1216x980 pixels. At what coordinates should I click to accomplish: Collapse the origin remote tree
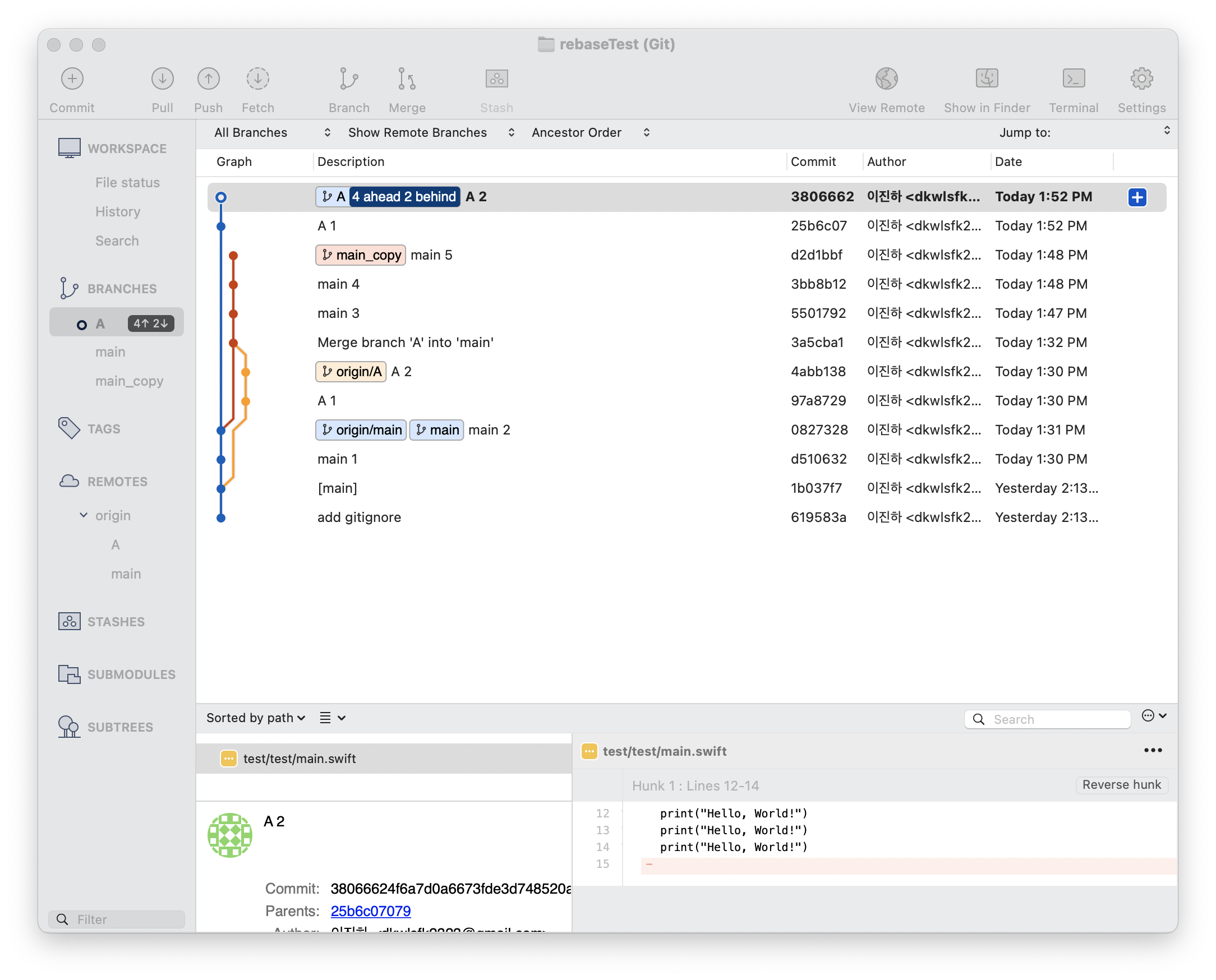click(x=84, y=515)
